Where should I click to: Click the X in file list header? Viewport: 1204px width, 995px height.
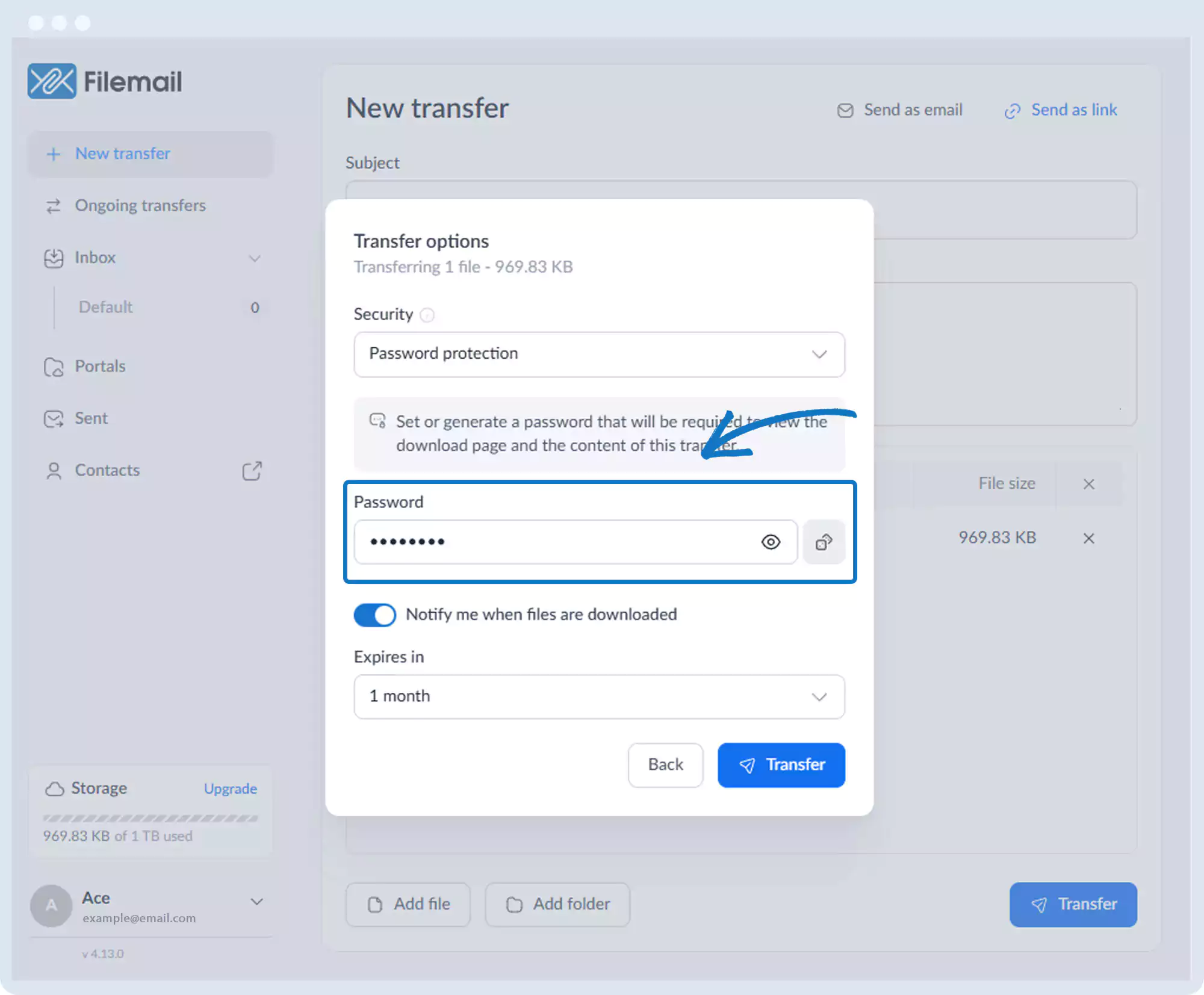click(x=1088, y=484)
